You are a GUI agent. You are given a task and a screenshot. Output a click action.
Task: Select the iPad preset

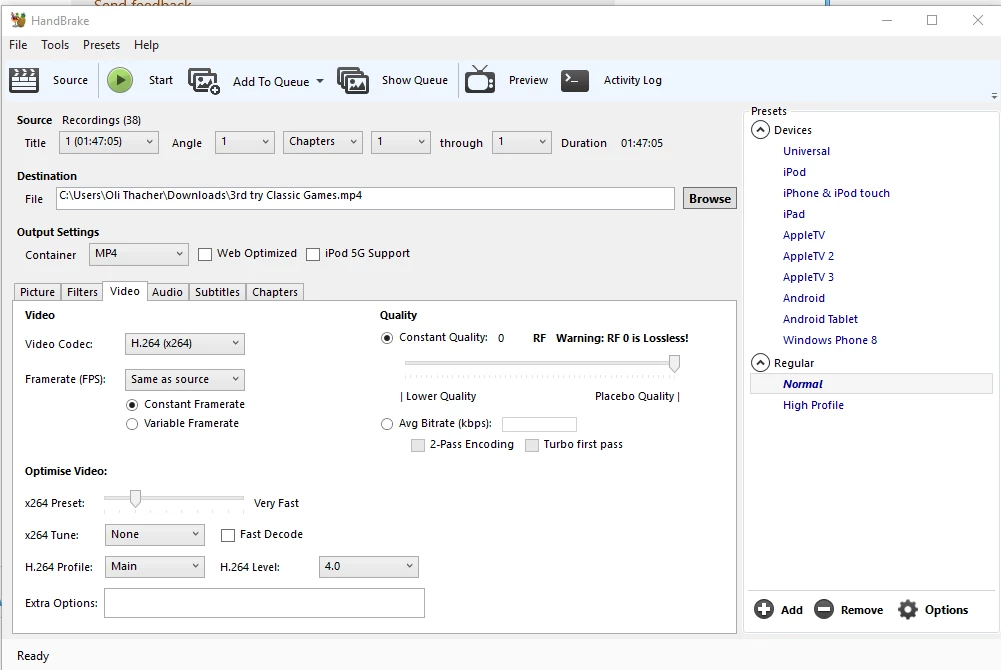coord(794,214)
